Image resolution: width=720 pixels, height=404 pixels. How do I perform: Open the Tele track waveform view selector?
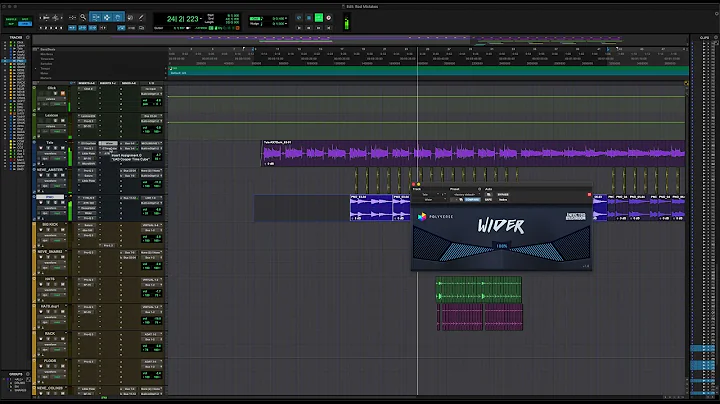[51, 153]
